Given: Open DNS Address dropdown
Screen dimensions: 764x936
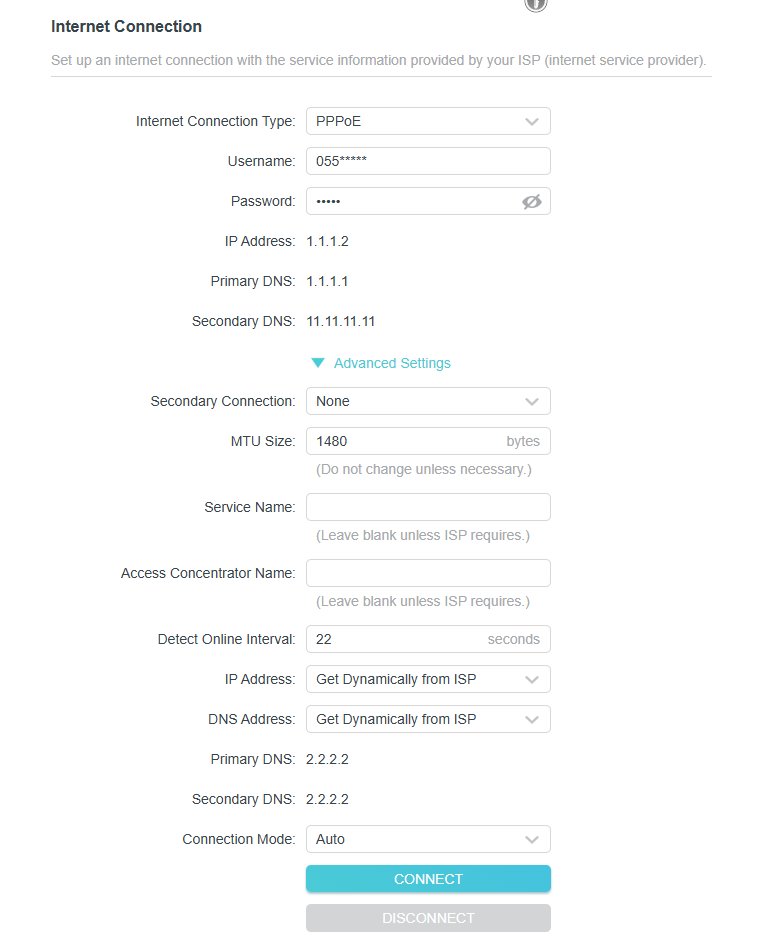Looking at the screenshot, I should pos(428,719).
